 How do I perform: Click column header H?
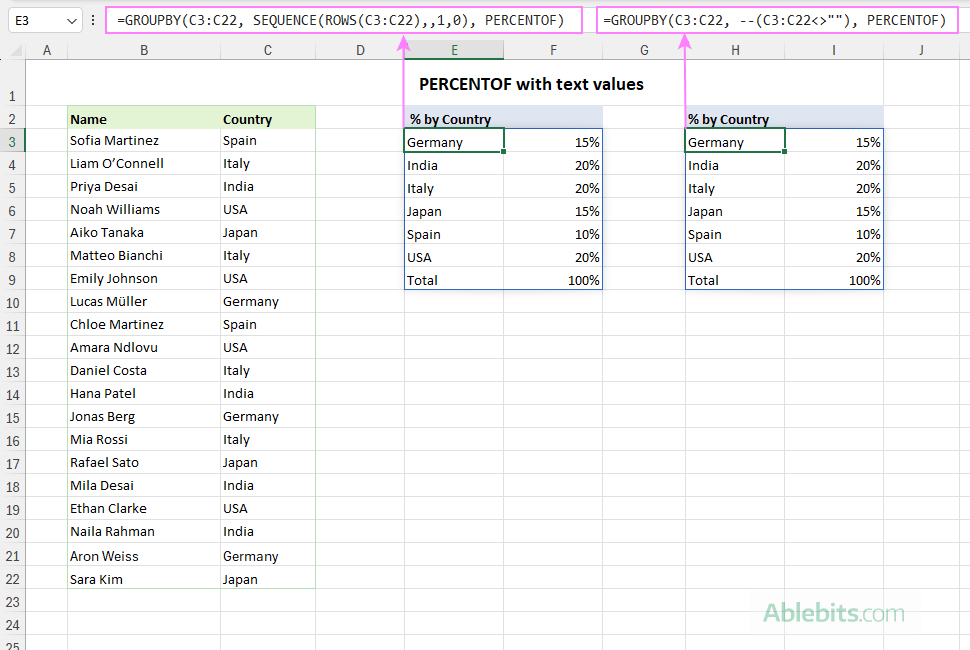point(735,49)
